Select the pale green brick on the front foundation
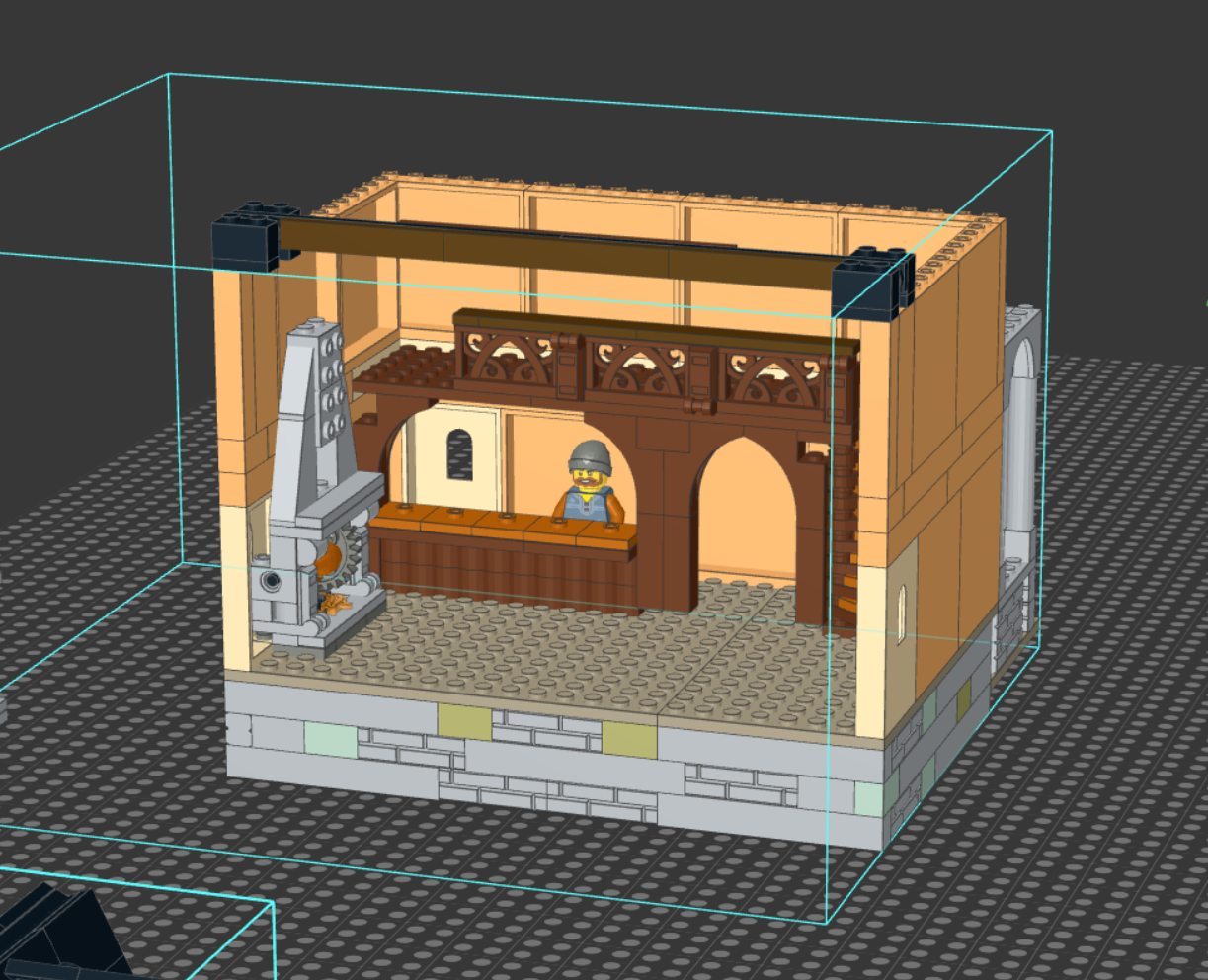Image resolution: width=1208 pixels, height=980 pixels. click(x=330, y=739)
